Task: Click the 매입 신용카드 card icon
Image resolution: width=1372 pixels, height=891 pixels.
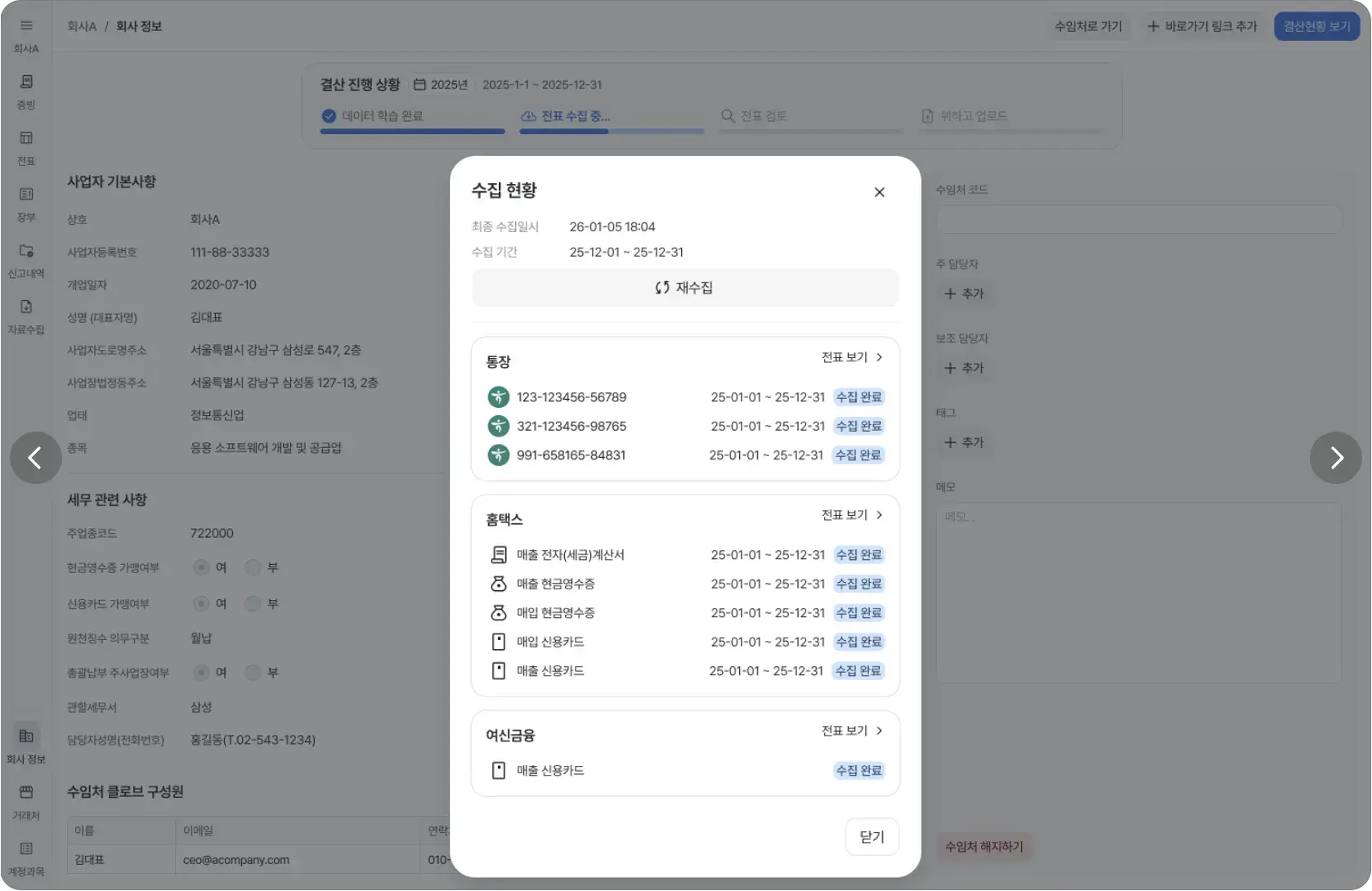Action: (499, 642)
